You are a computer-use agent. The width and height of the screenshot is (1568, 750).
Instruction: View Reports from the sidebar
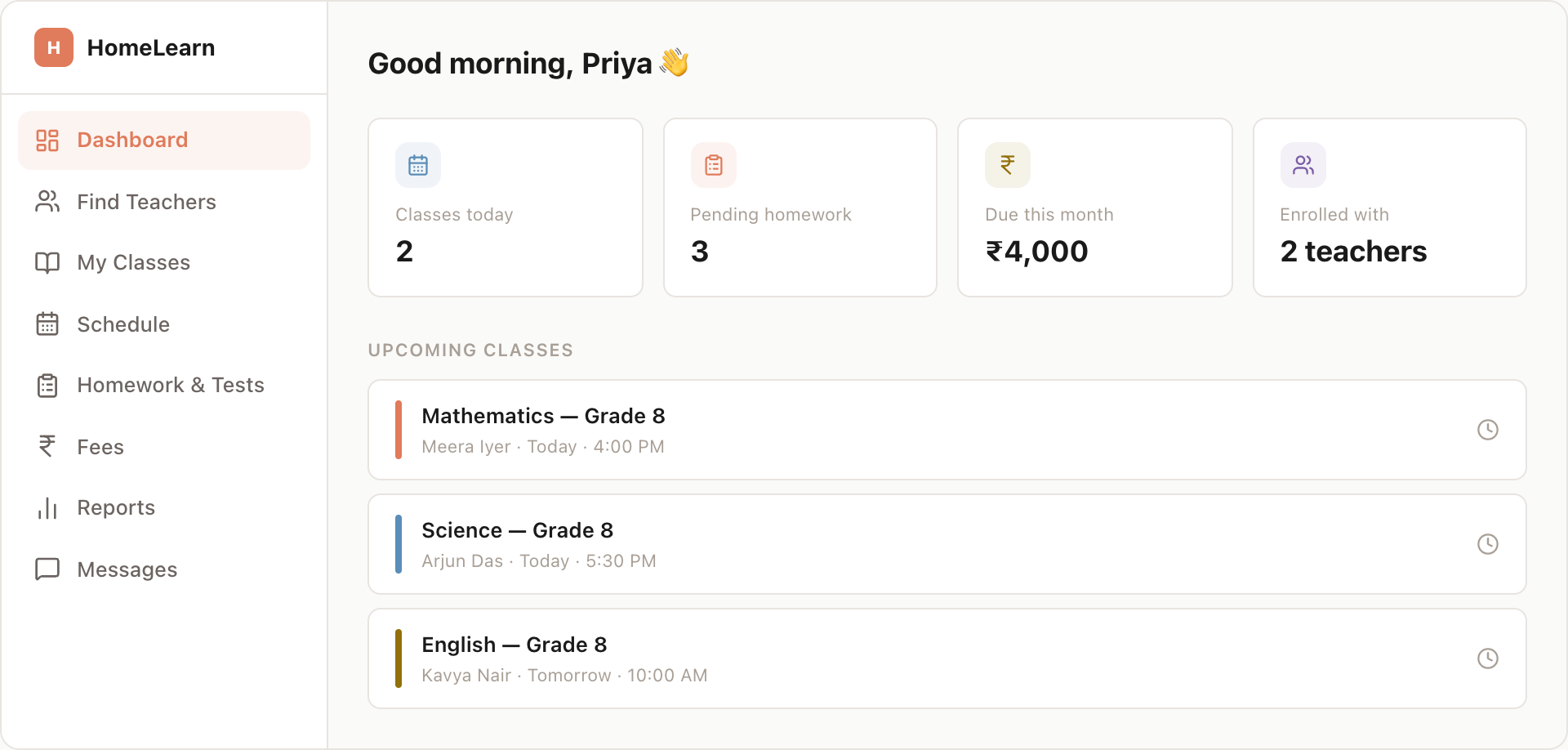(116, 507)
